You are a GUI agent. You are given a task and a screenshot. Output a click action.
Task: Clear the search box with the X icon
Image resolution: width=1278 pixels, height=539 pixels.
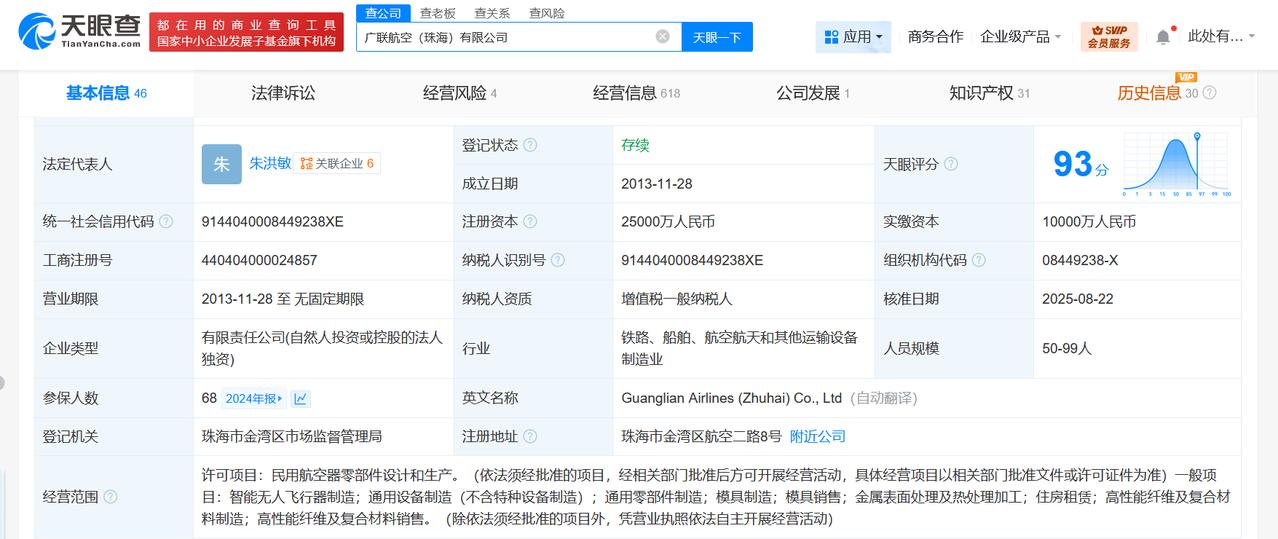(x=663, y=37)
